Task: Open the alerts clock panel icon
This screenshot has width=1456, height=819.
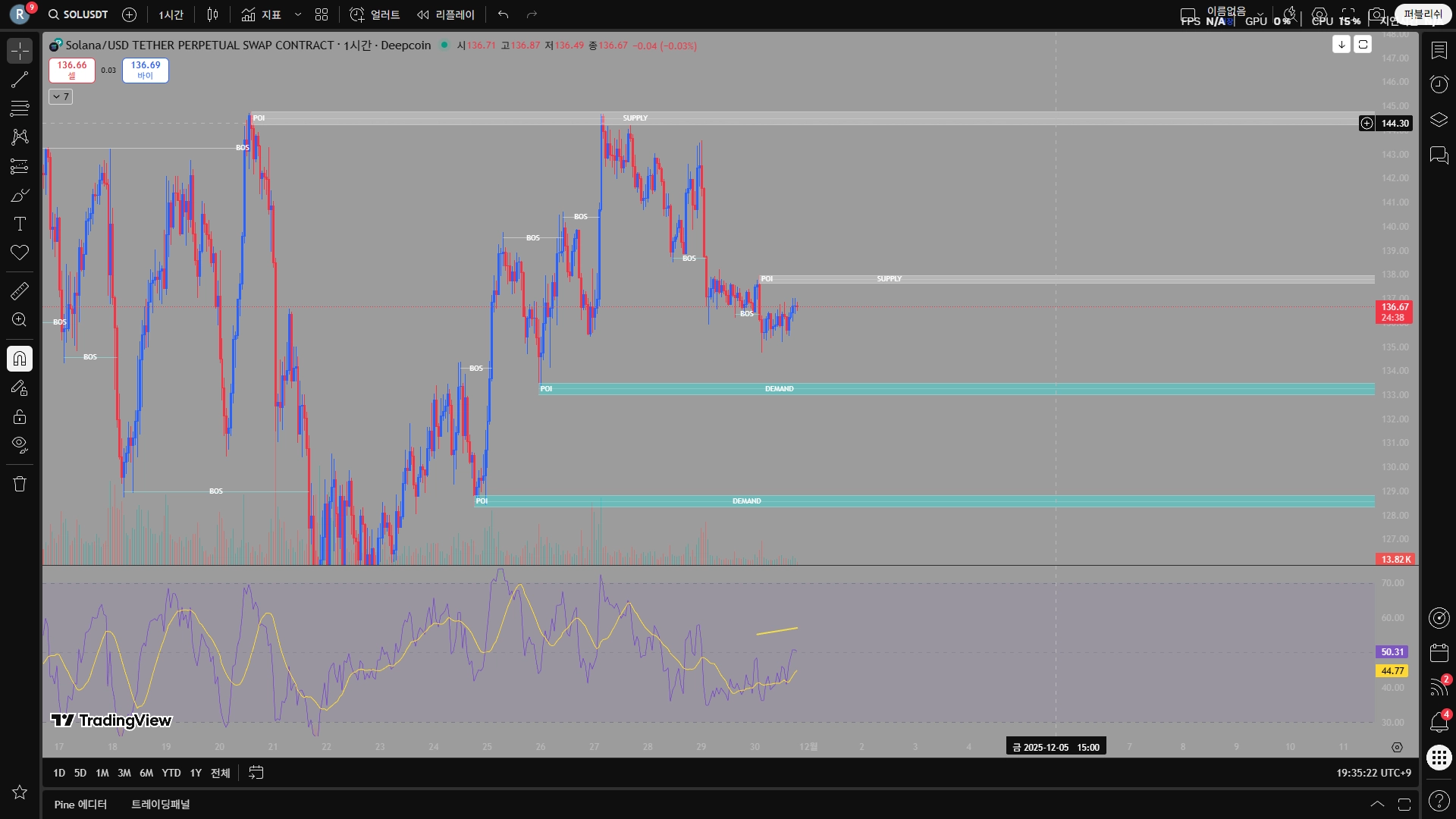Action: (x=1439, y=84)
